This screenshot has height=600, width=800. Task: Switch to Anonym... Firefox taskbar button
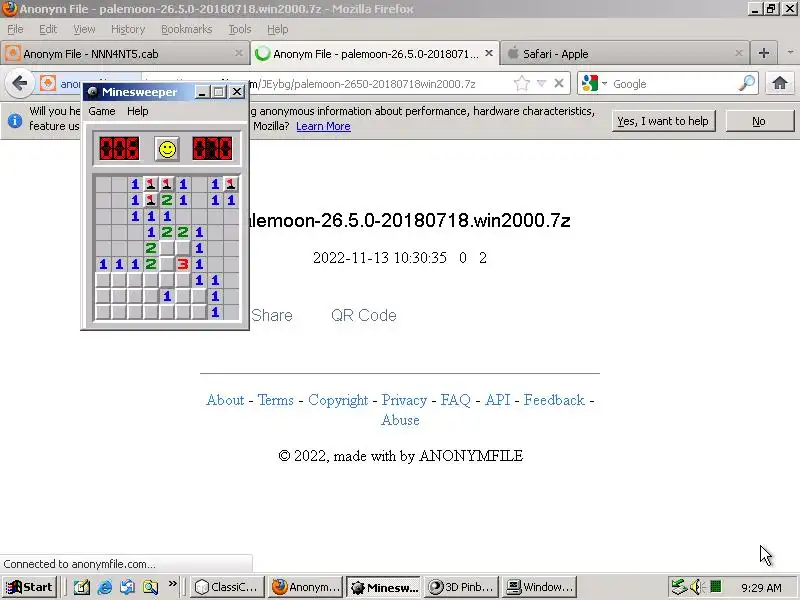[x=305, y=587]
